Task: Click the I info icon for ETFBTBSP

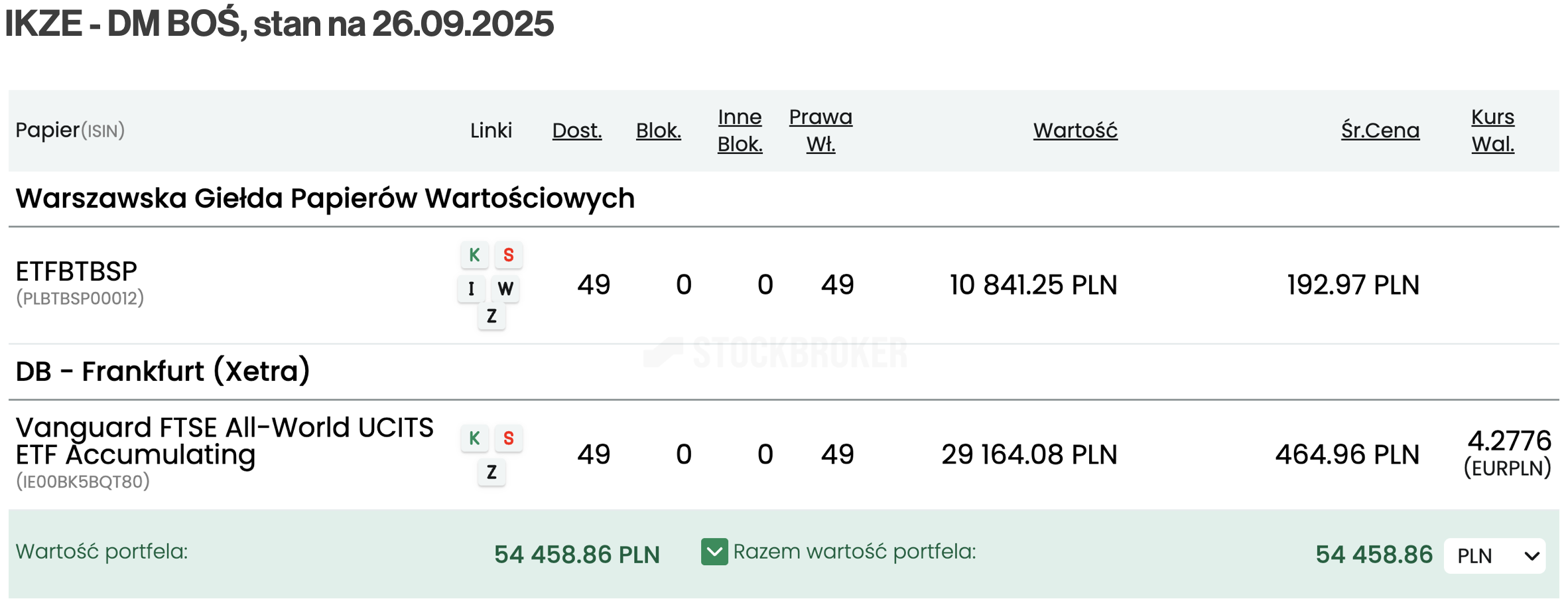Action: pos(472,289)
